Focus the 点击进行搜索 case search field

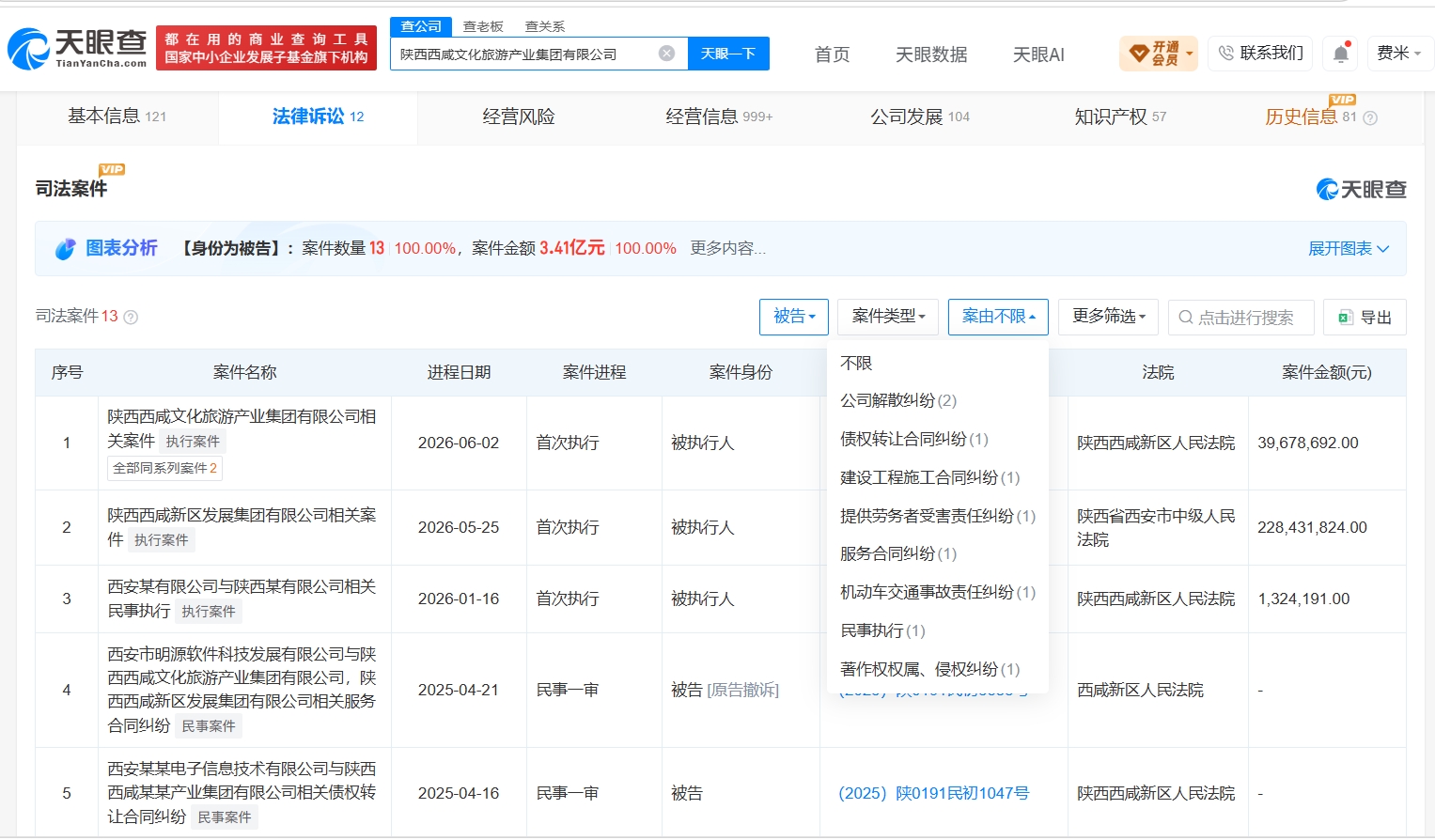point(1241,317)
